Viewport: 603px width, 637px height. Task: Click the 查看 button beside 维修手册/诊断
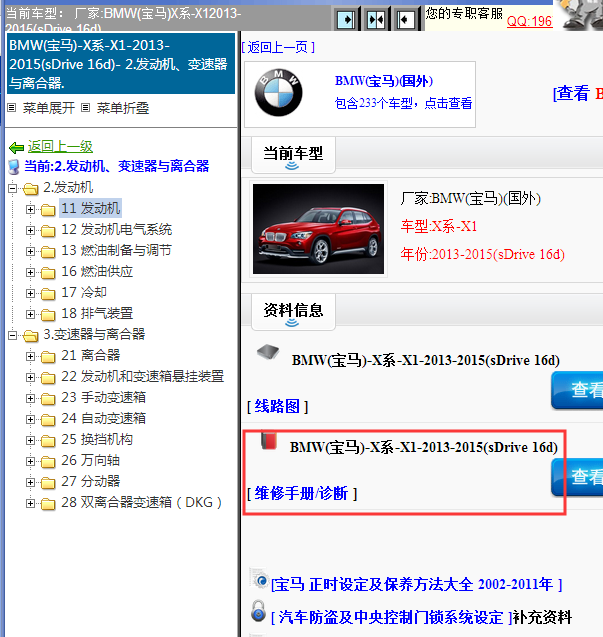(577, 477)
